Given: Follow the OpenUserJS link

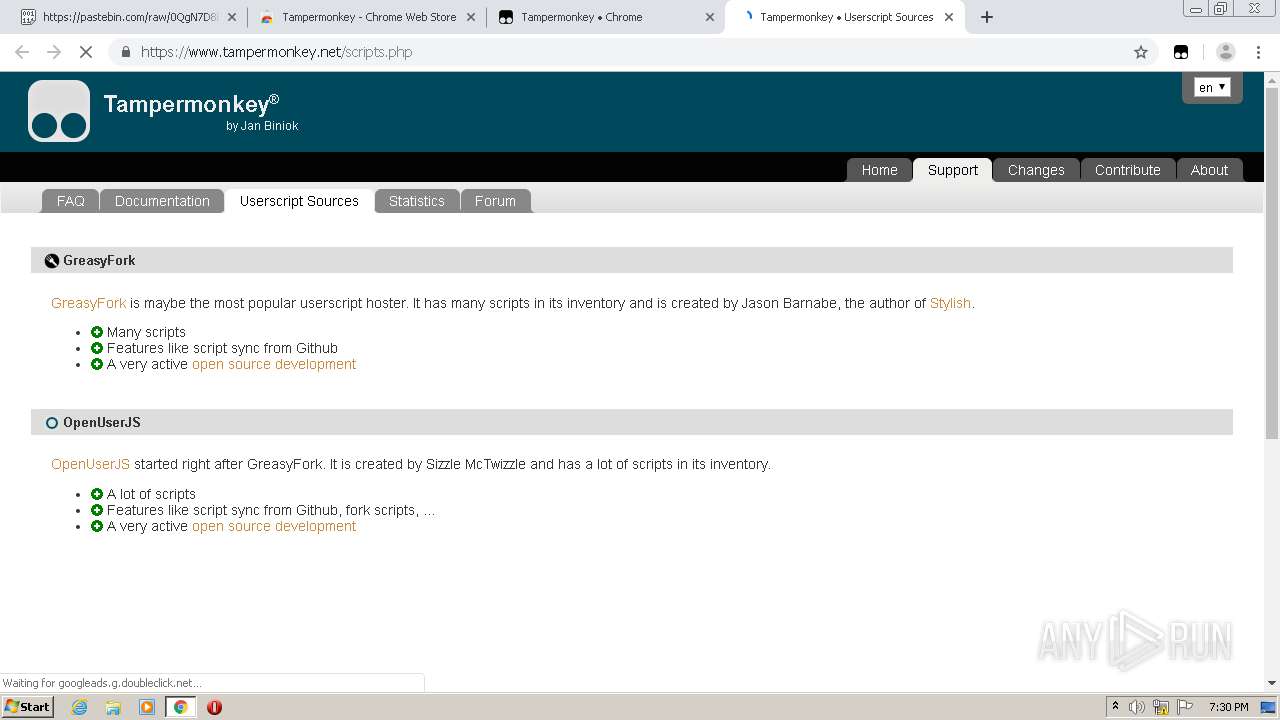Looking at the screenshot, I should click(90, 464).
